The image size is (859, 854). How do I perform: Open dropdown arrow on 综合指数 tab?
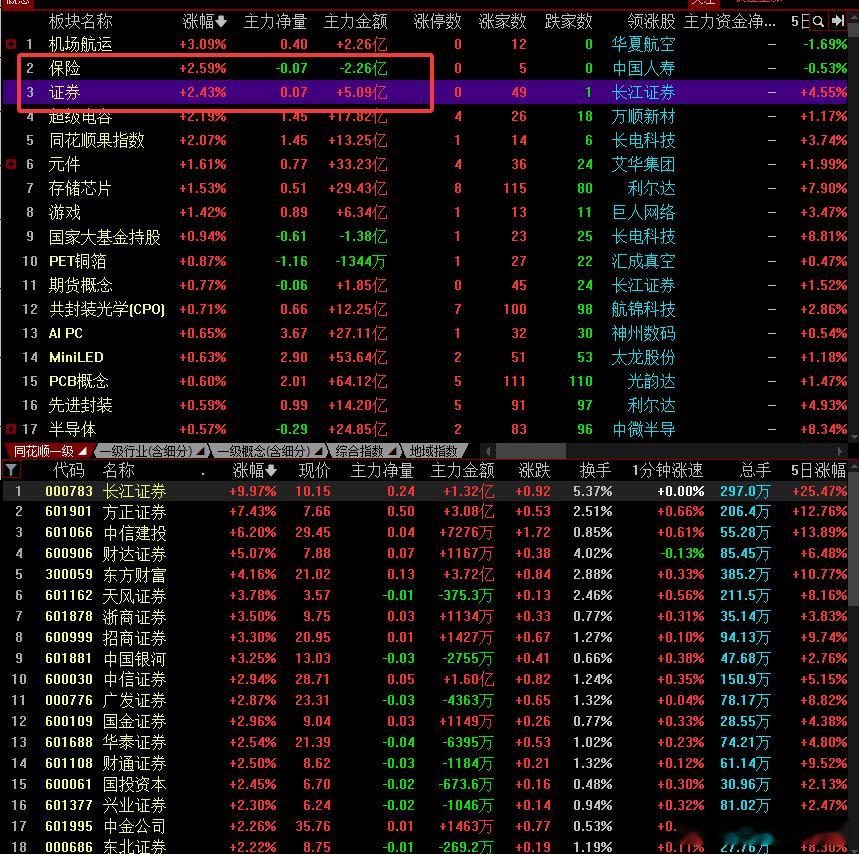(392, 451)
